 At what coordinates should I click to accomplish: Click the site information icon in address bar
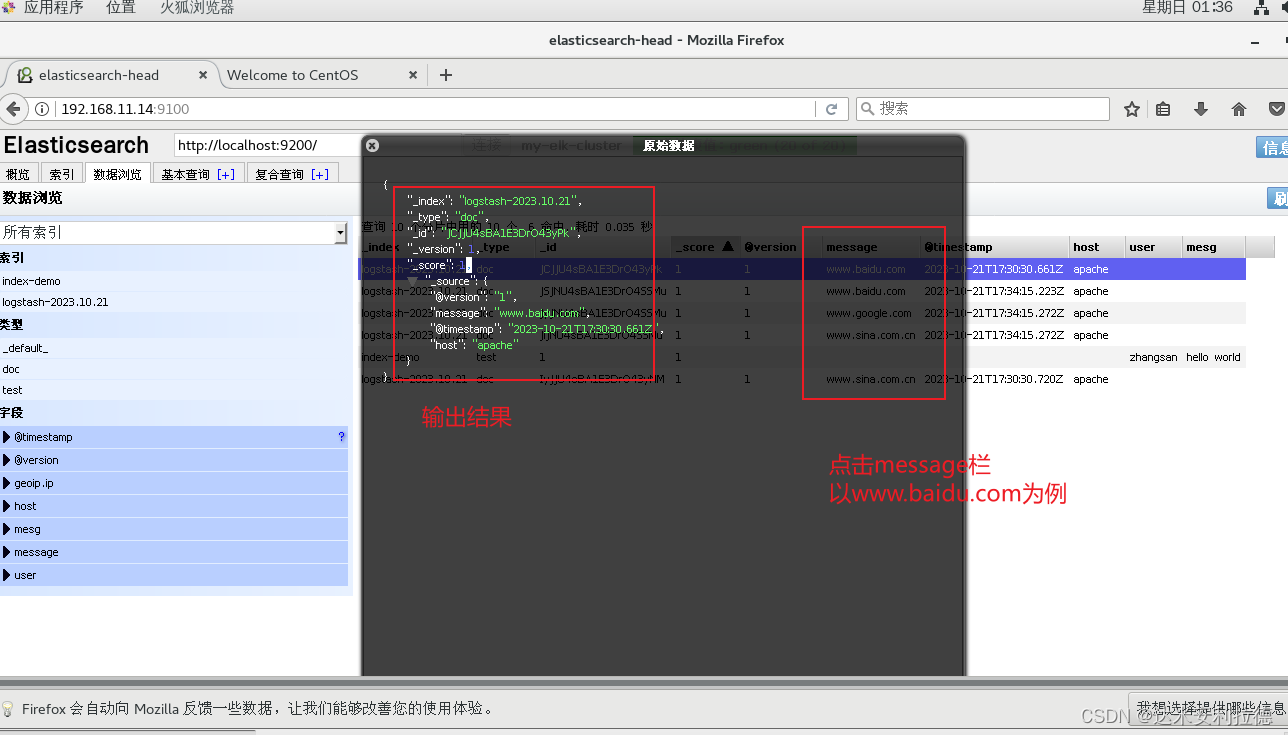coord(42,109)
